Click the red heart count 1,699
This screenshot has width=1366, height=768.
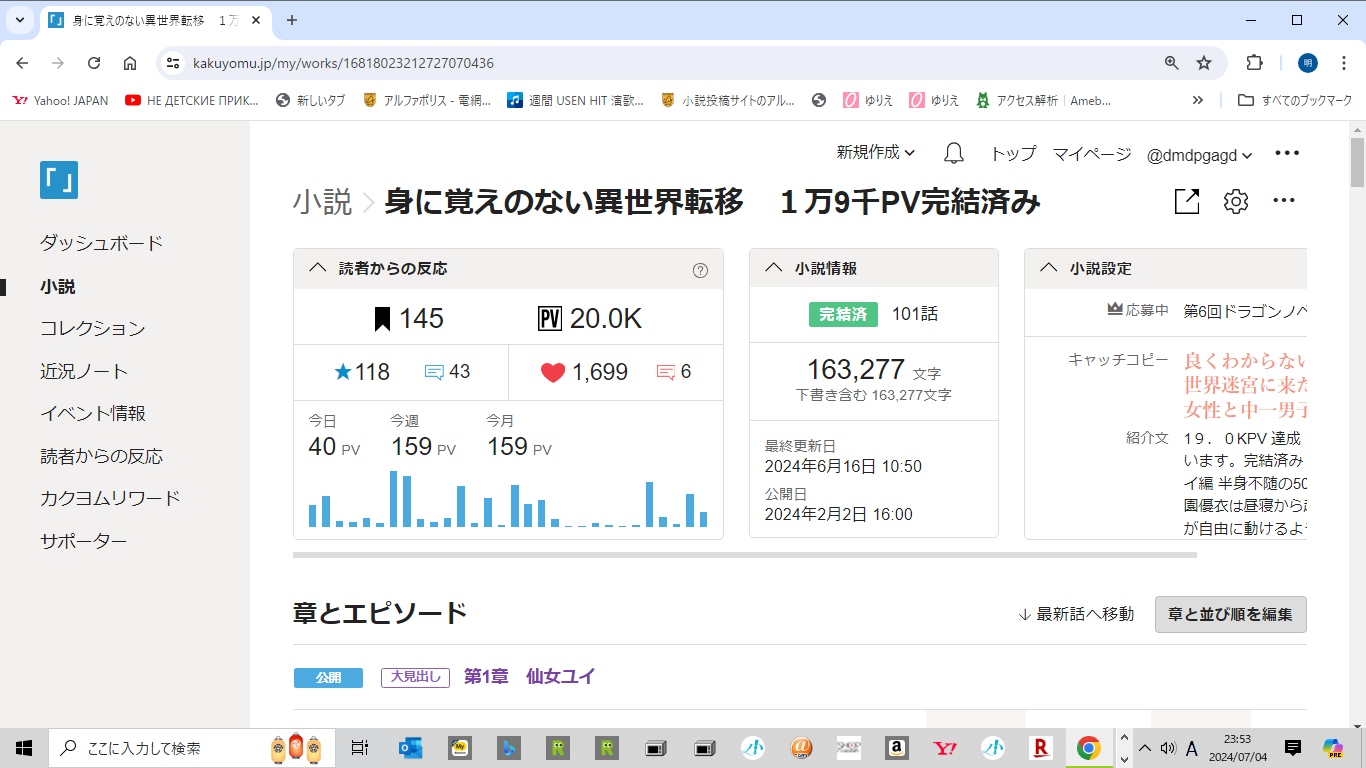[x=585, y=373]
